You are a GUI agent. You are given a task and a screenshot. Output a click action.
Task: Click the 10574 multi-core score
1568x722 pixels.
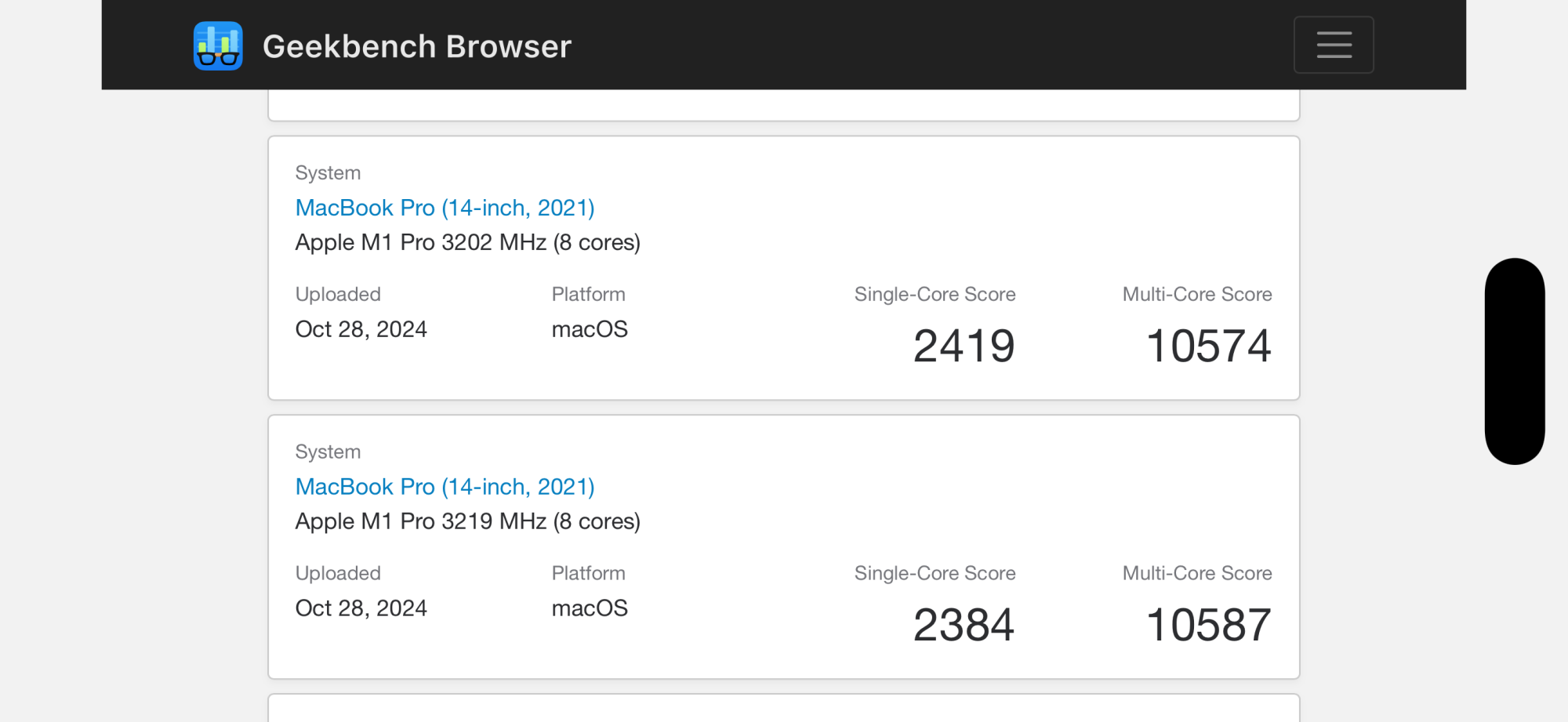[1208, 346]
